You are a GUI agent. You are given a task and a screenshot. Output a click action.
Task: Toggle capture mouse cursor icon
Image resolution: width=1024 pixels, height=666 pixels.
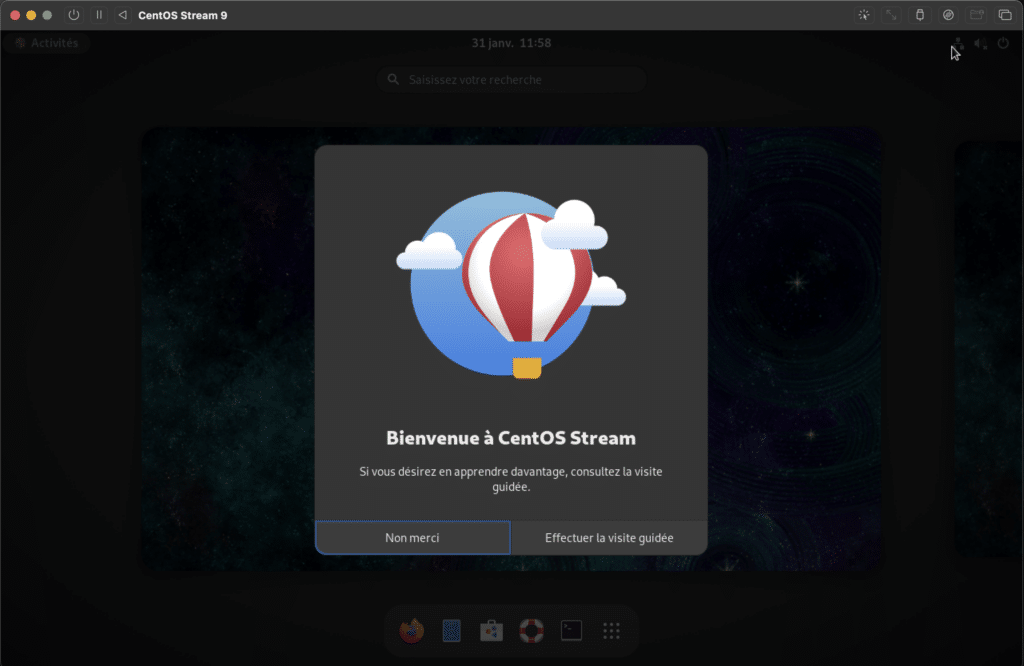tap(864, 15)
